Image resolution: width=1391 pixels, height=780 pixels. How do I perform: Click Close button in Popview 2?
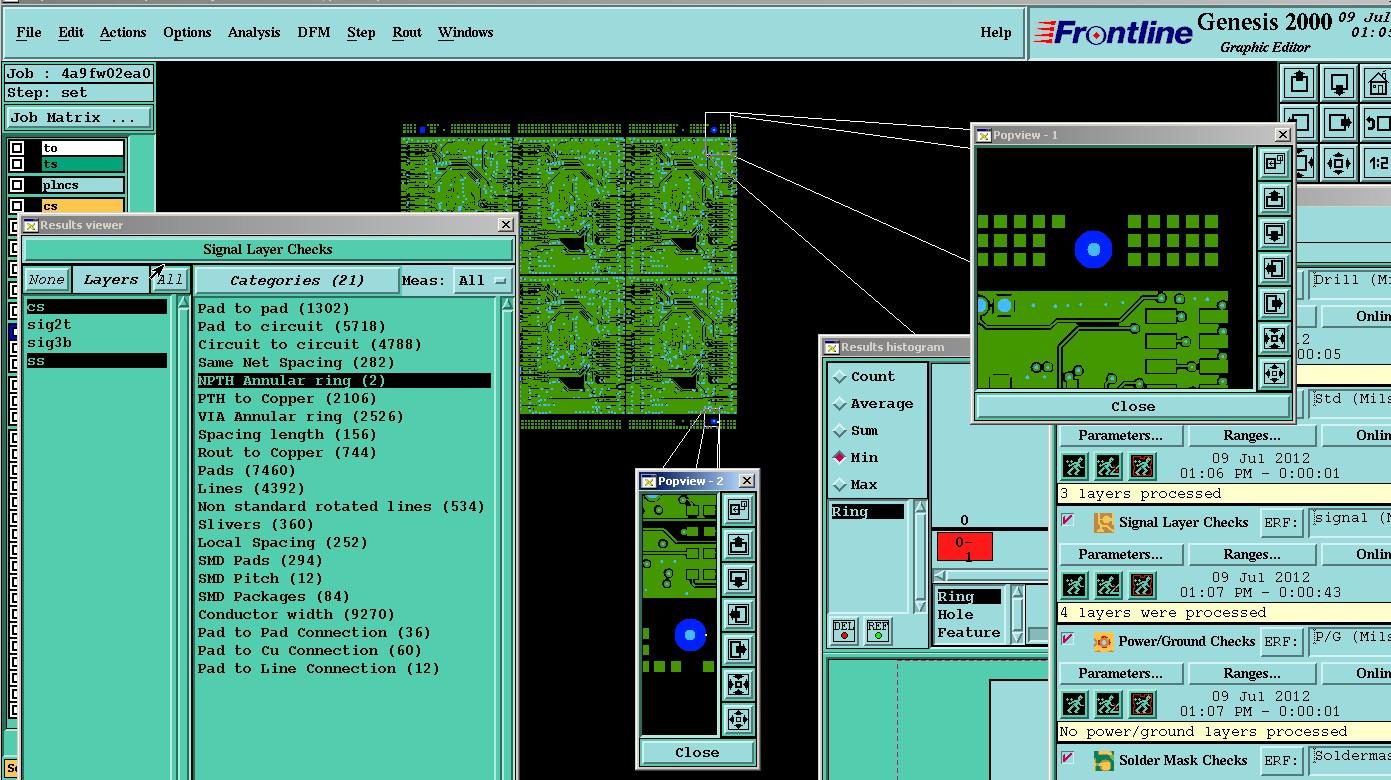point(697,752)
